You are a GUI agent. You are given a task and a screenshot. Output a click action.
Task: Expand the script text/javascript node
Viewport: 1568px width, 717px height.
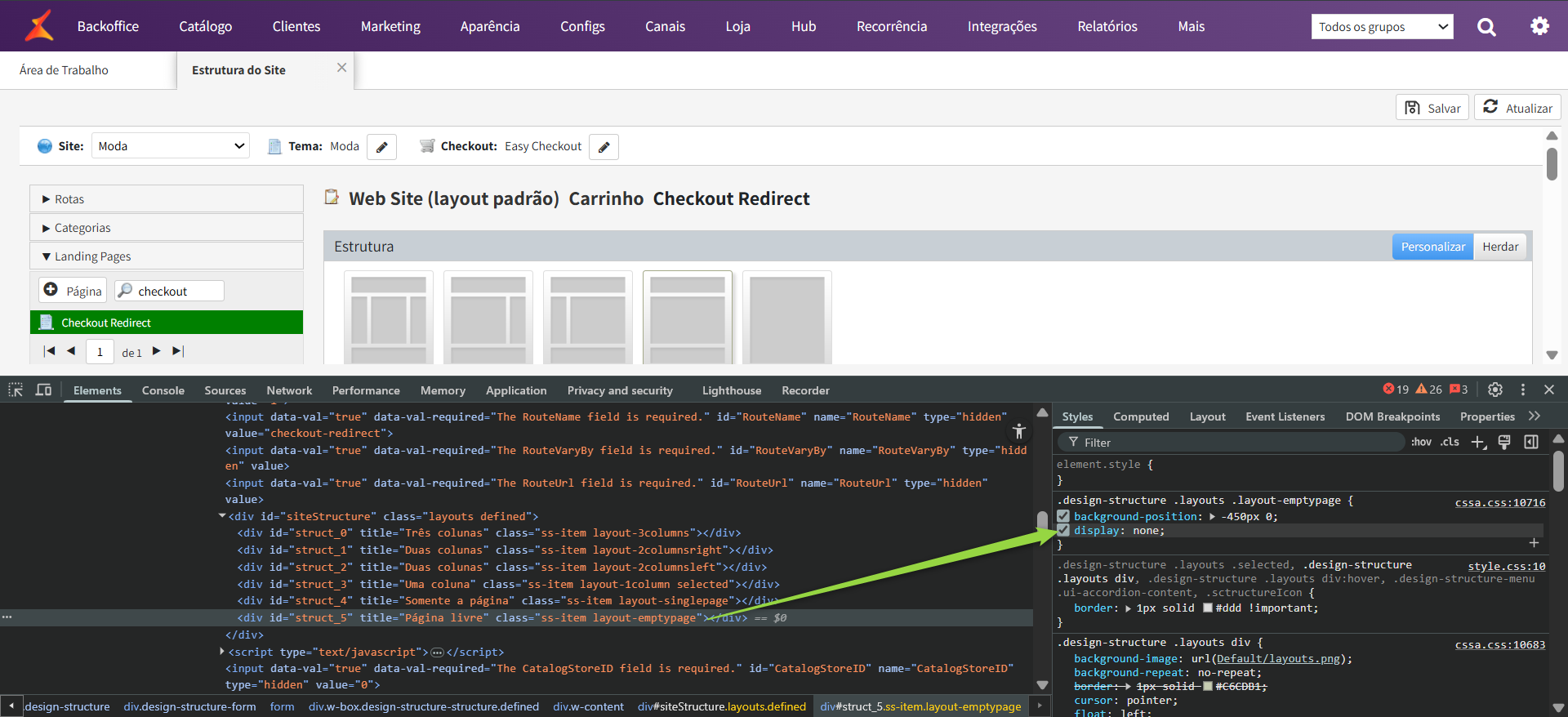[x=222, y=652]
